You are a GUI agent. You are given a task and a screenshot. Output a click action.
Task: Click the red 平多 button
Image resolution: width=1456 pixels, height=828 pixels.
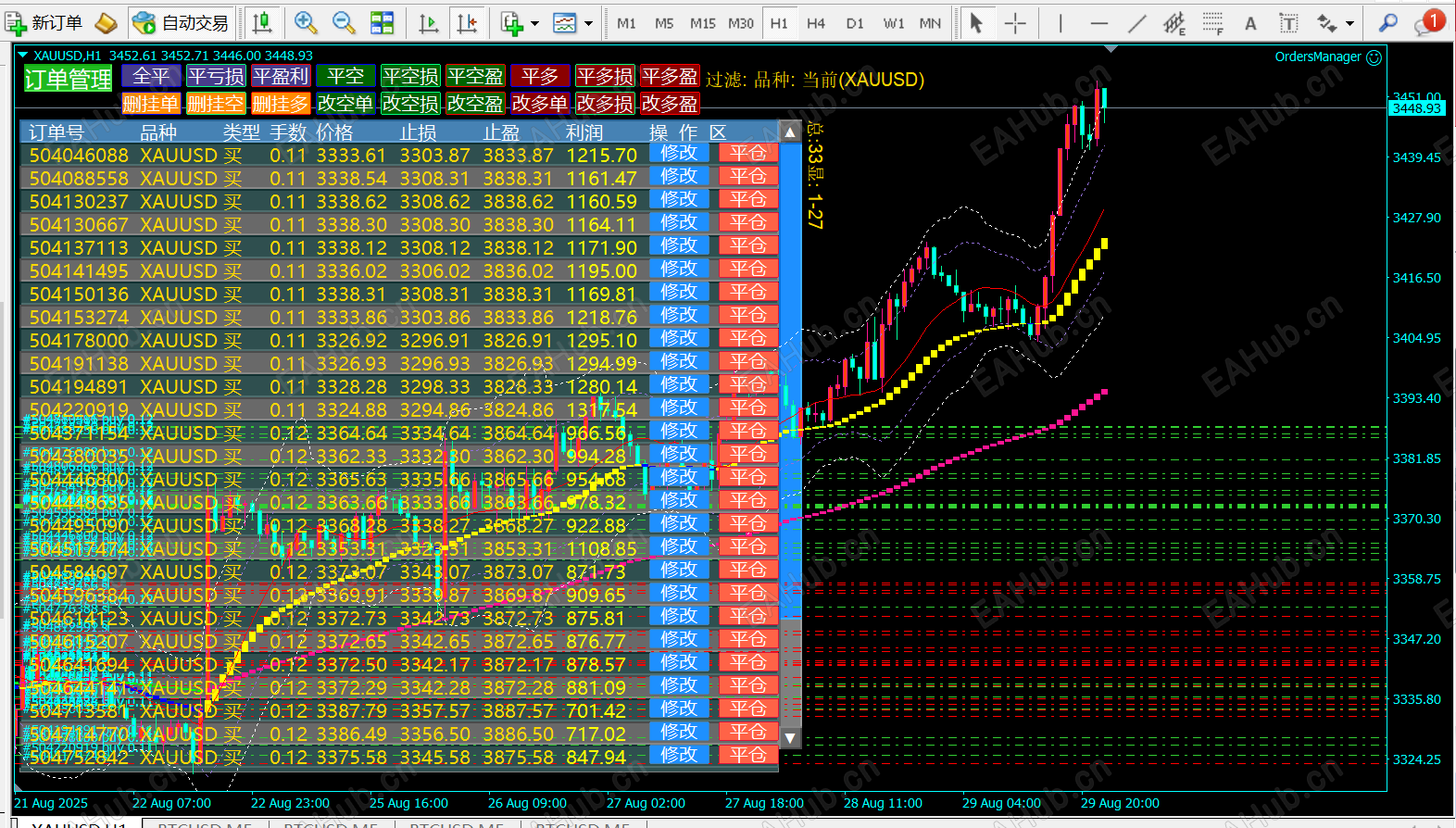(540, 76)
